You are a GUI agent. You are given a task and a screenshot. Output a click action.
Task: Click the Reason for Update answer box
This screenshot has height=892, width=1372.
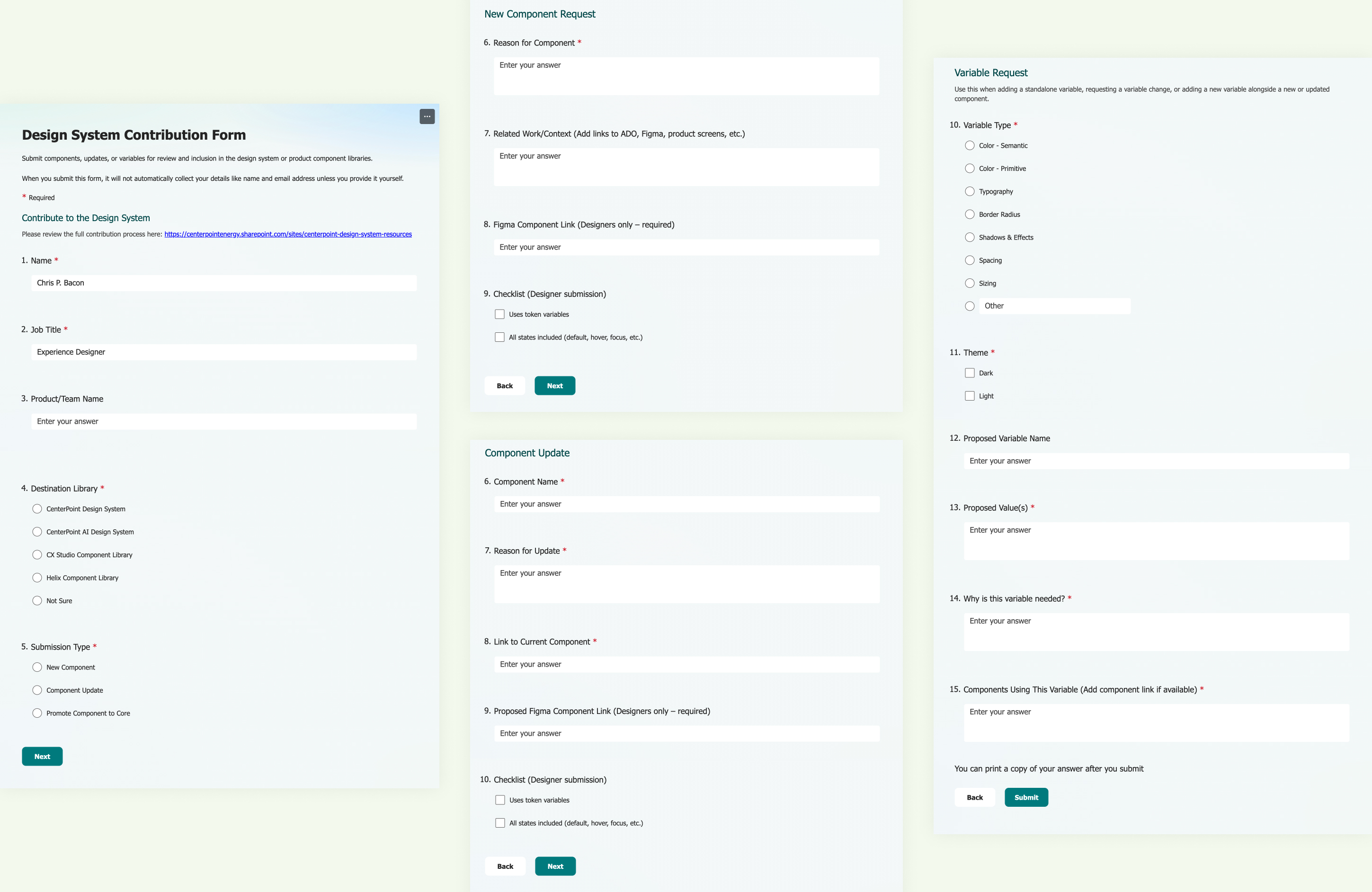coord(687,584)
